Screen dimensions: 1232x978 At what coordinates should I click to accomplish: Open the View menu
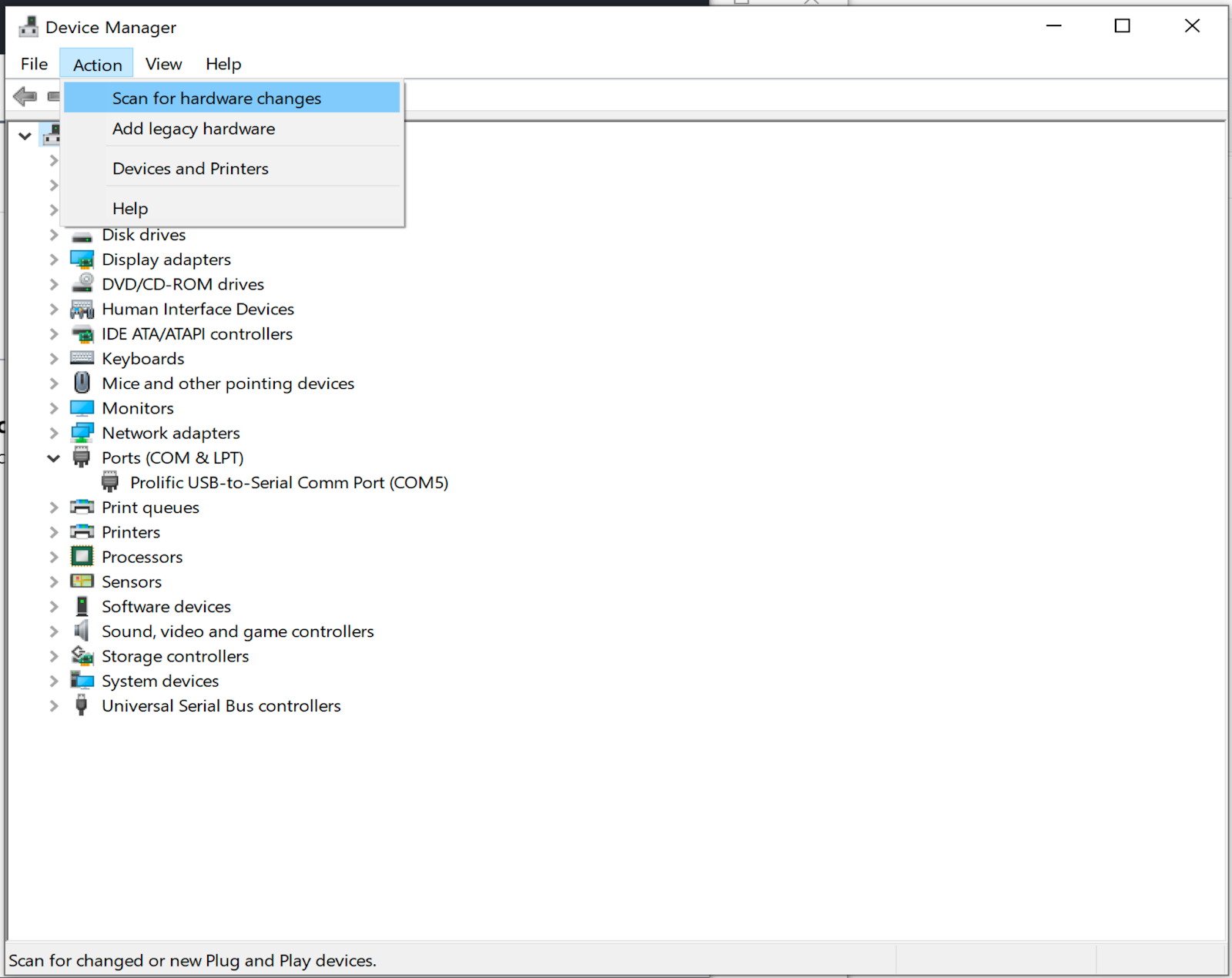(x=163, y=63)
